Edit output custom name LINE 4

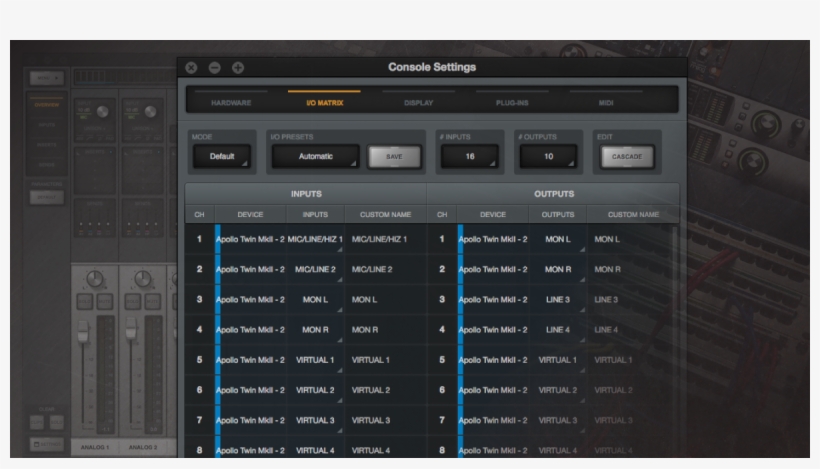click(x=630, y=330)
